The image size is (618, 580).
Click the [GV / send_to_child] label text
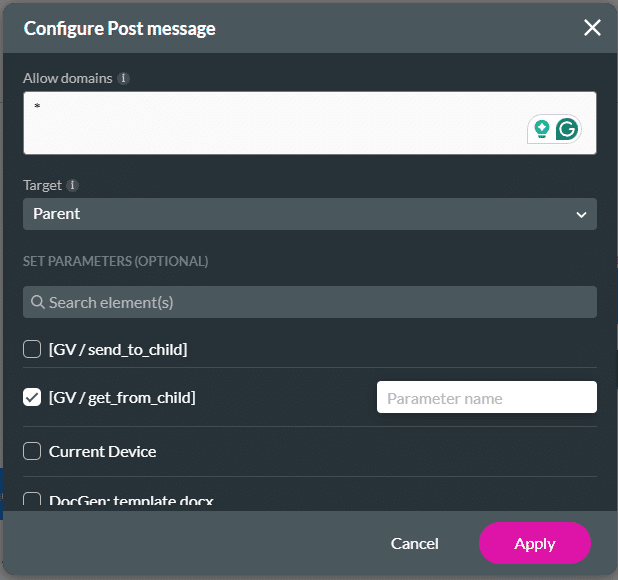point(118,349)
